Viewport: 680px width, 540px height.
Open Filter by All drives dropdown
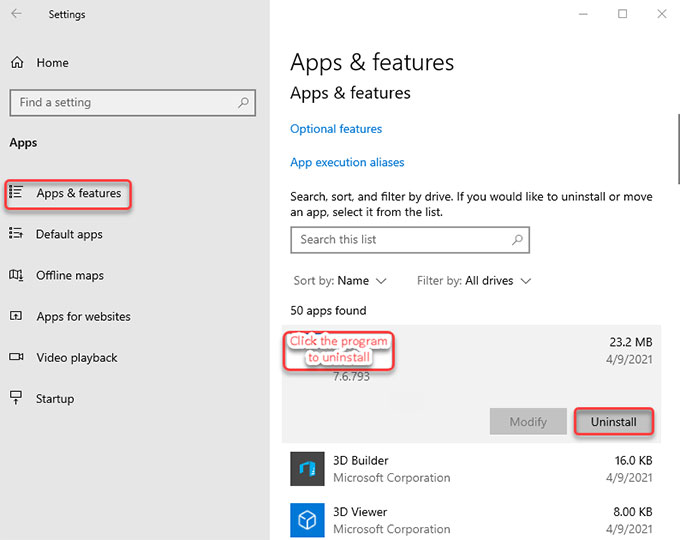pos(474,281)
